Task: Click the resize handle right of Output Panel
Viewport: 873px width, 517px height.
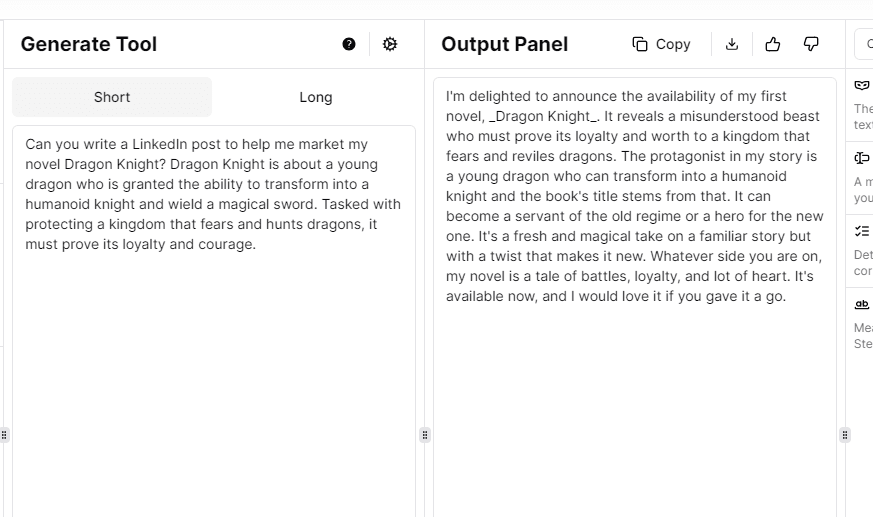Action: 845,435
